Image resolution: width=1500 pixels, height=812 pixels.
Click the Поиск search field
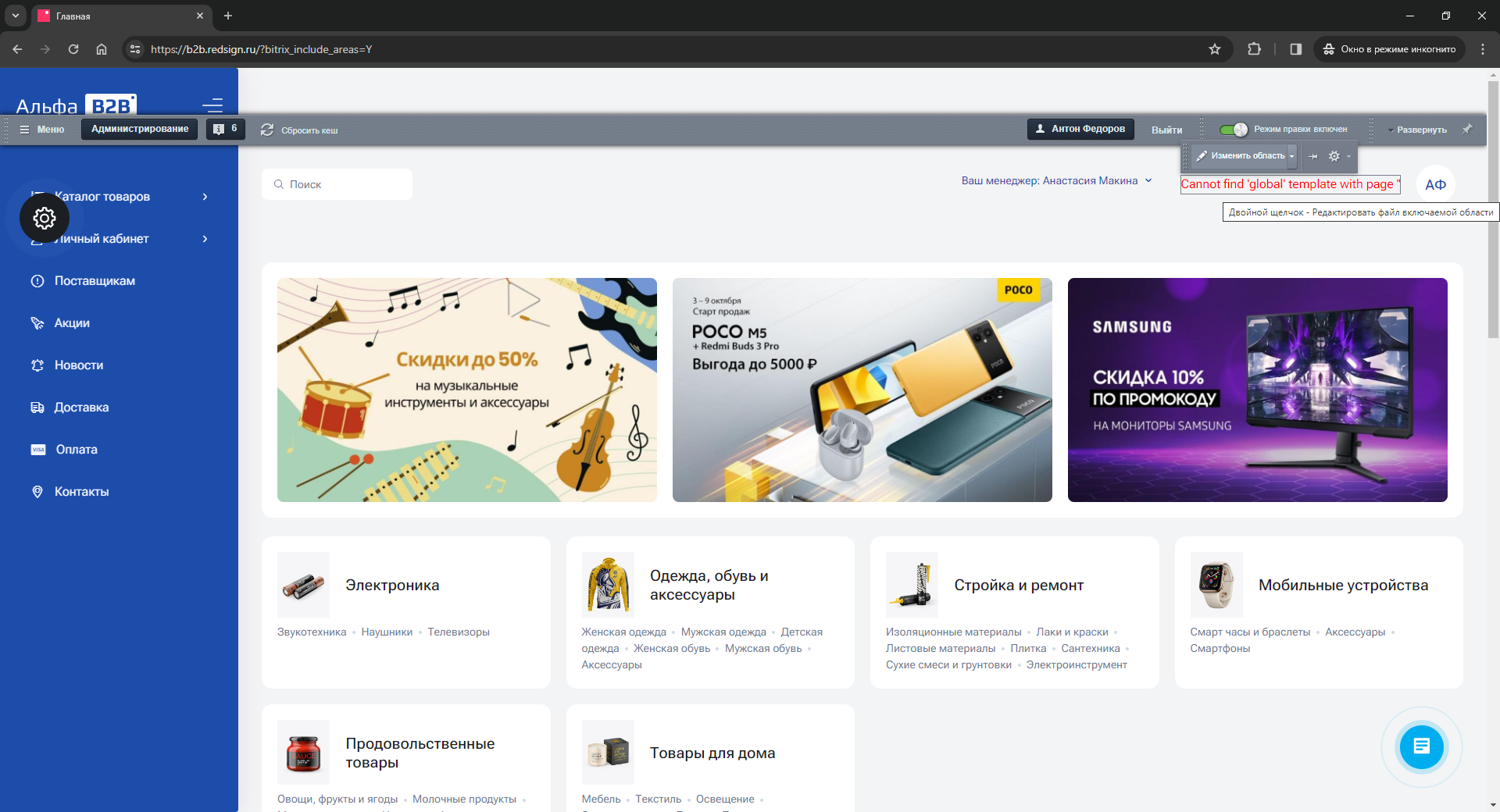click(x=337, y=184)
